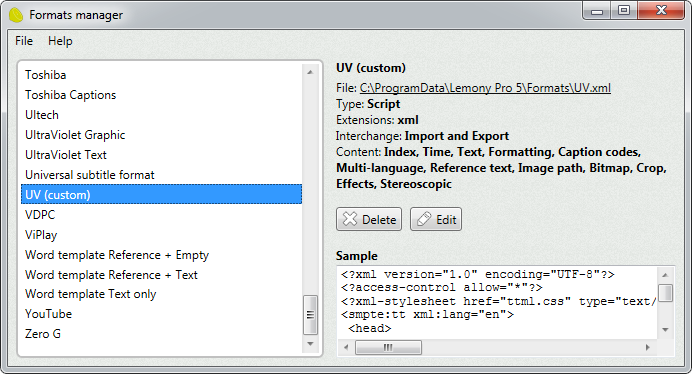
Task: Select Universal subtitle format
Action: point(162,174)
